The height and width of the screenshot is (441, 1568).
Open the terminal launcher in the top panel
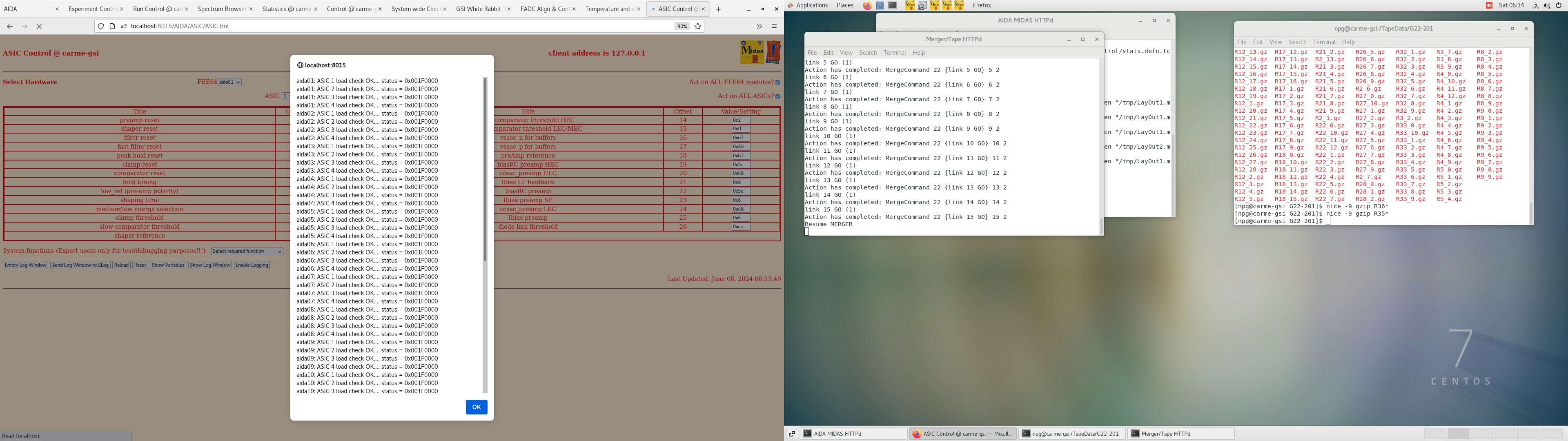[892, 5]
